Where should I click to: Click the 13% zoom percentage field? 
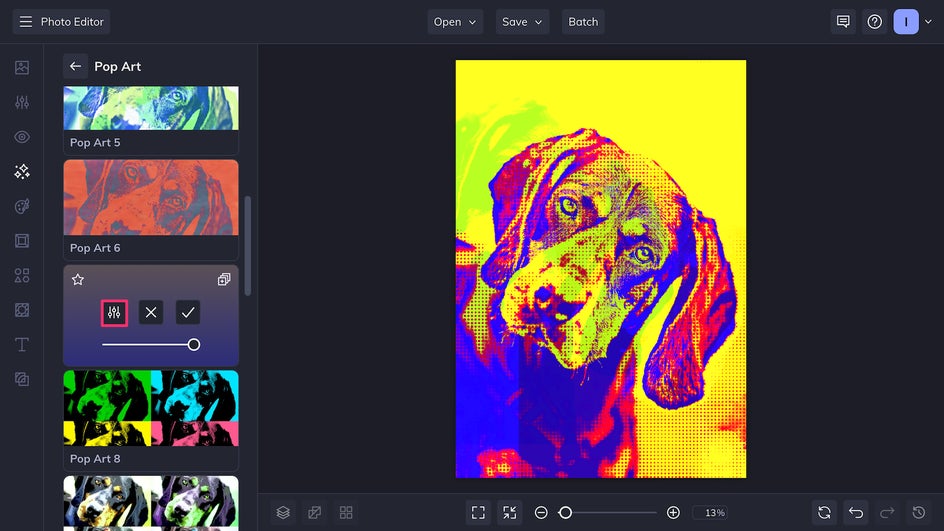(x=710, y=512)
